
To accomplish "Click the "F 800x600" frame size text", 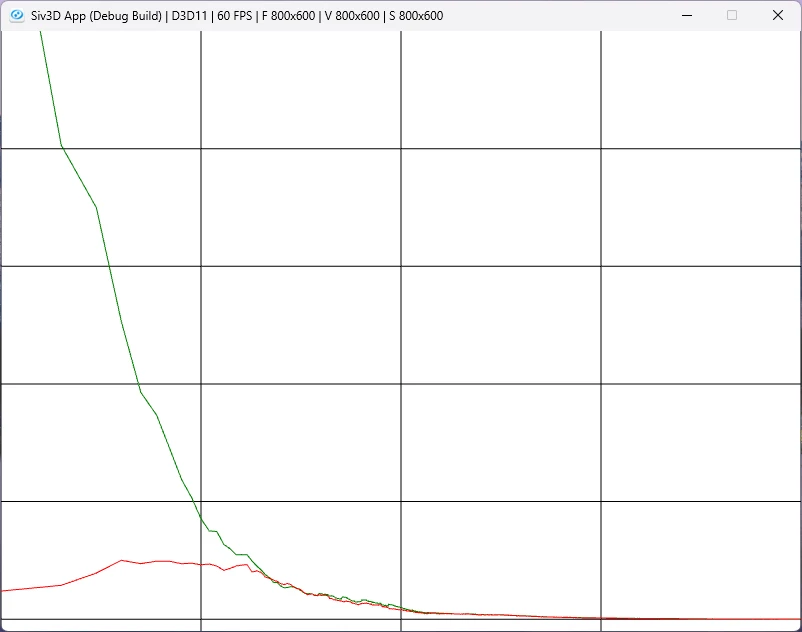I will 288,16.
